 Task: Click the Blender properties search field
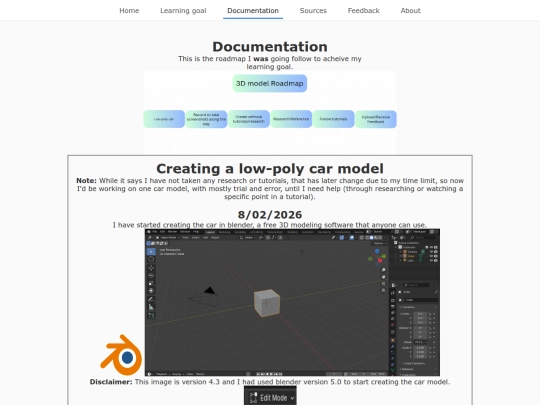416,285
